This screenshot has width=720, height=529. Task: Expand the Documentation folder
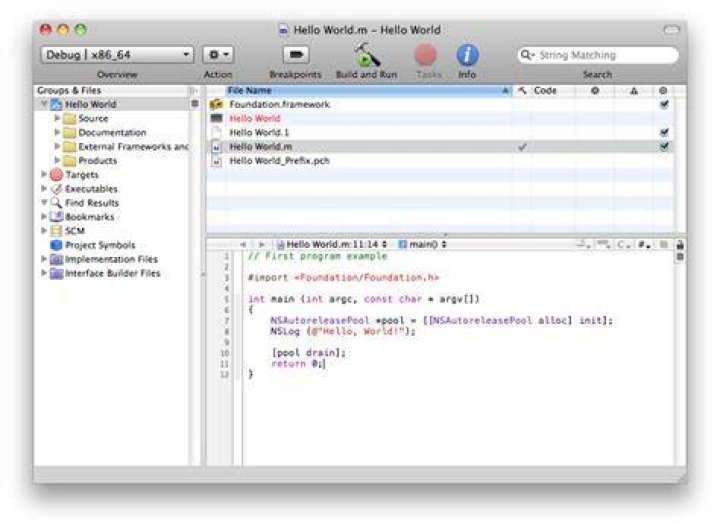(57, 132)
